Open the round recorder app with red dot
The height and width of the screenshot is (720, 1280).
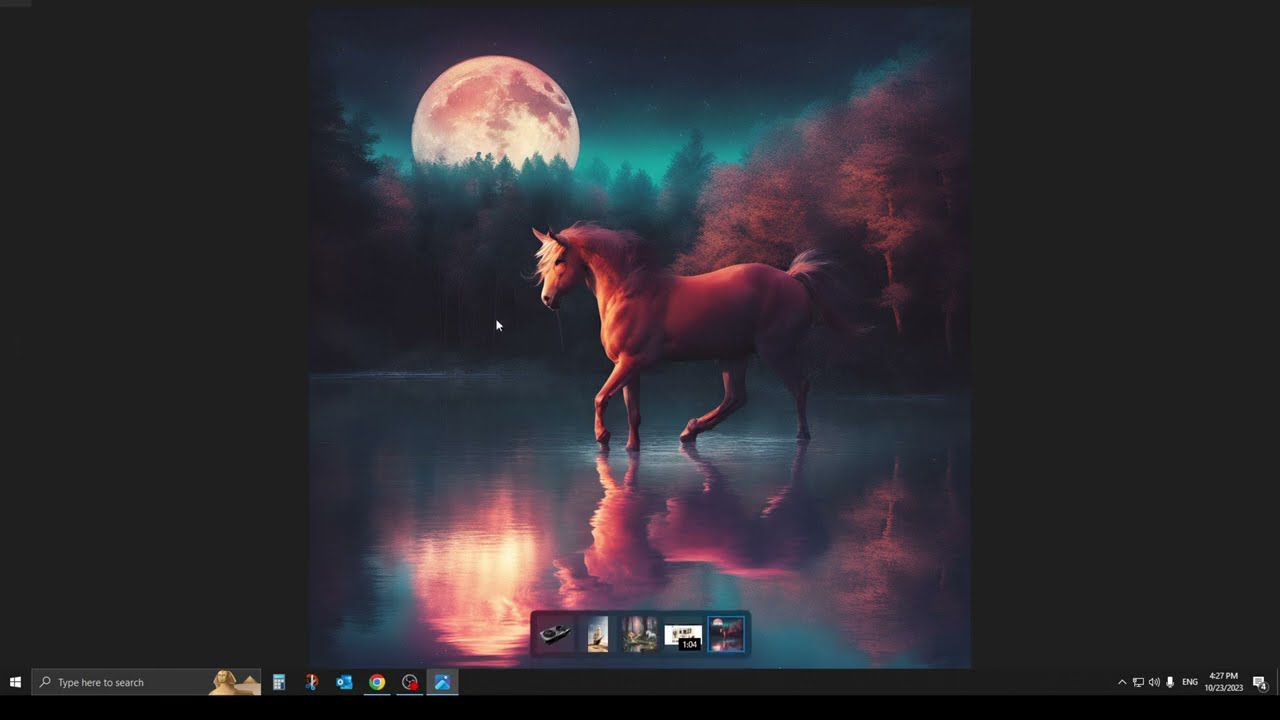(x=410, y=682)
